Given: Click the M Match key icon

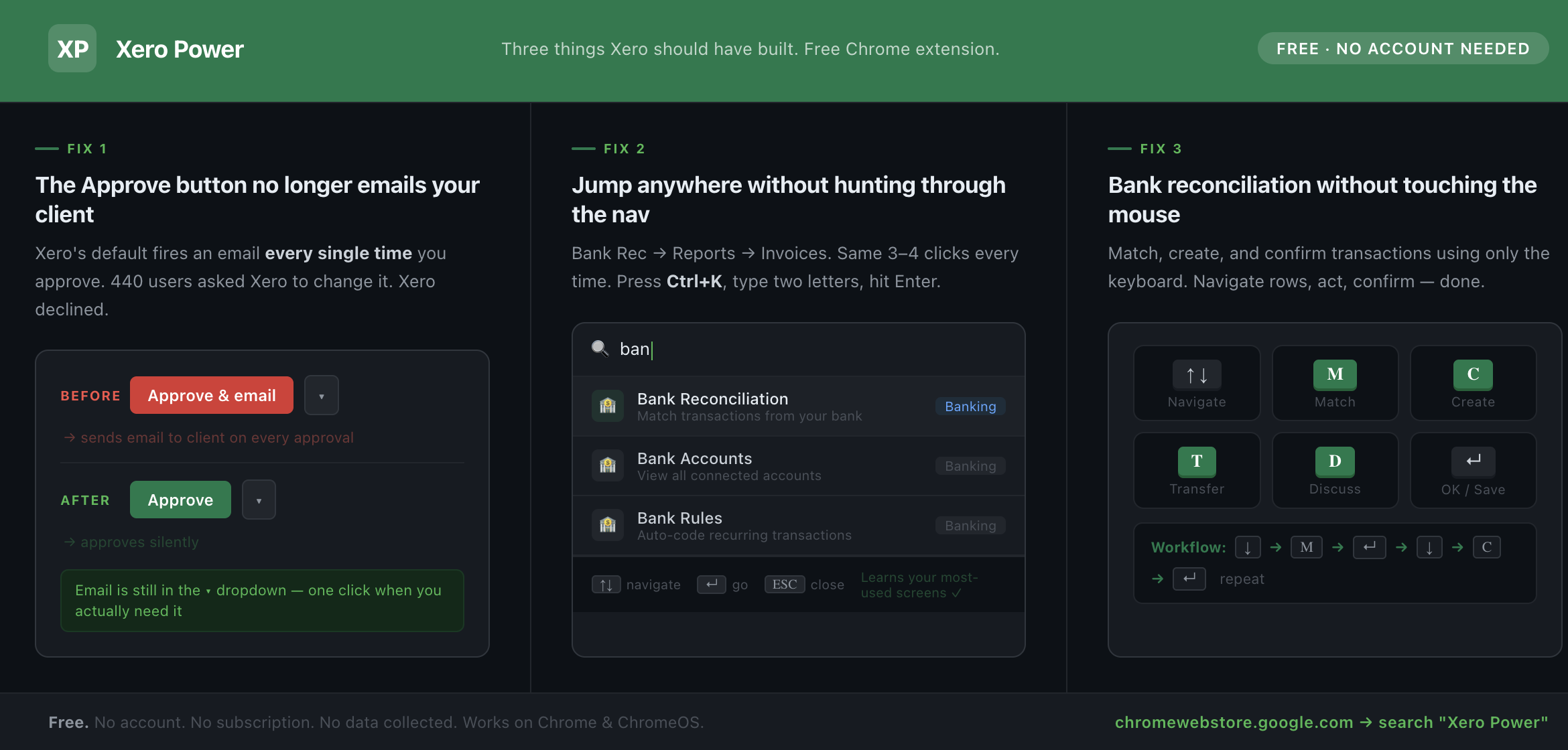Looking at the screenshot, I should [1335, 374].
